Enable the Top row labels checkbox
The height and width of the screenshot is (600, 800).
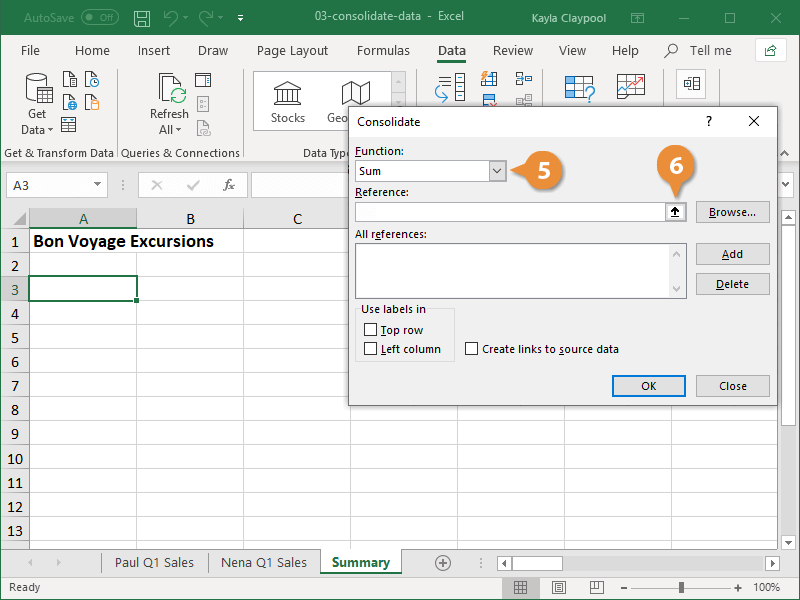pyautogui.click(x=374, y=329)
